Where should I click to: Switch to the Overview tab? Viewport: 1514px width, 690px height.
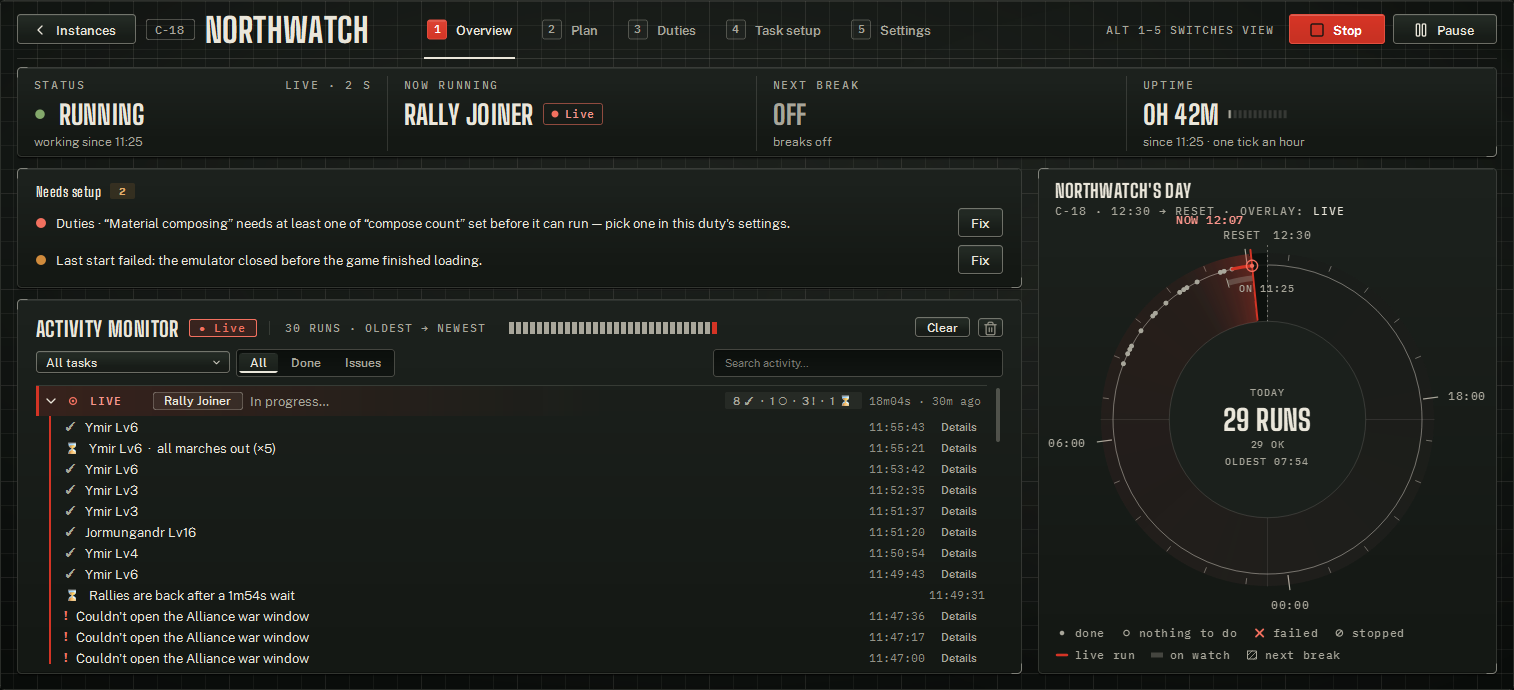click(470, 30)
